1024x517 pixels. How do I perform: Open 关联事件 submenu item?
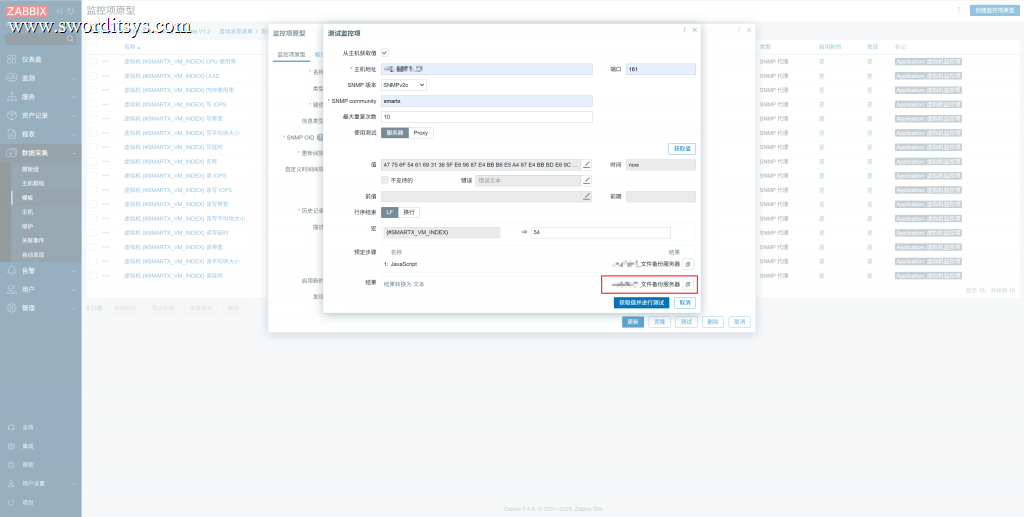33,240
